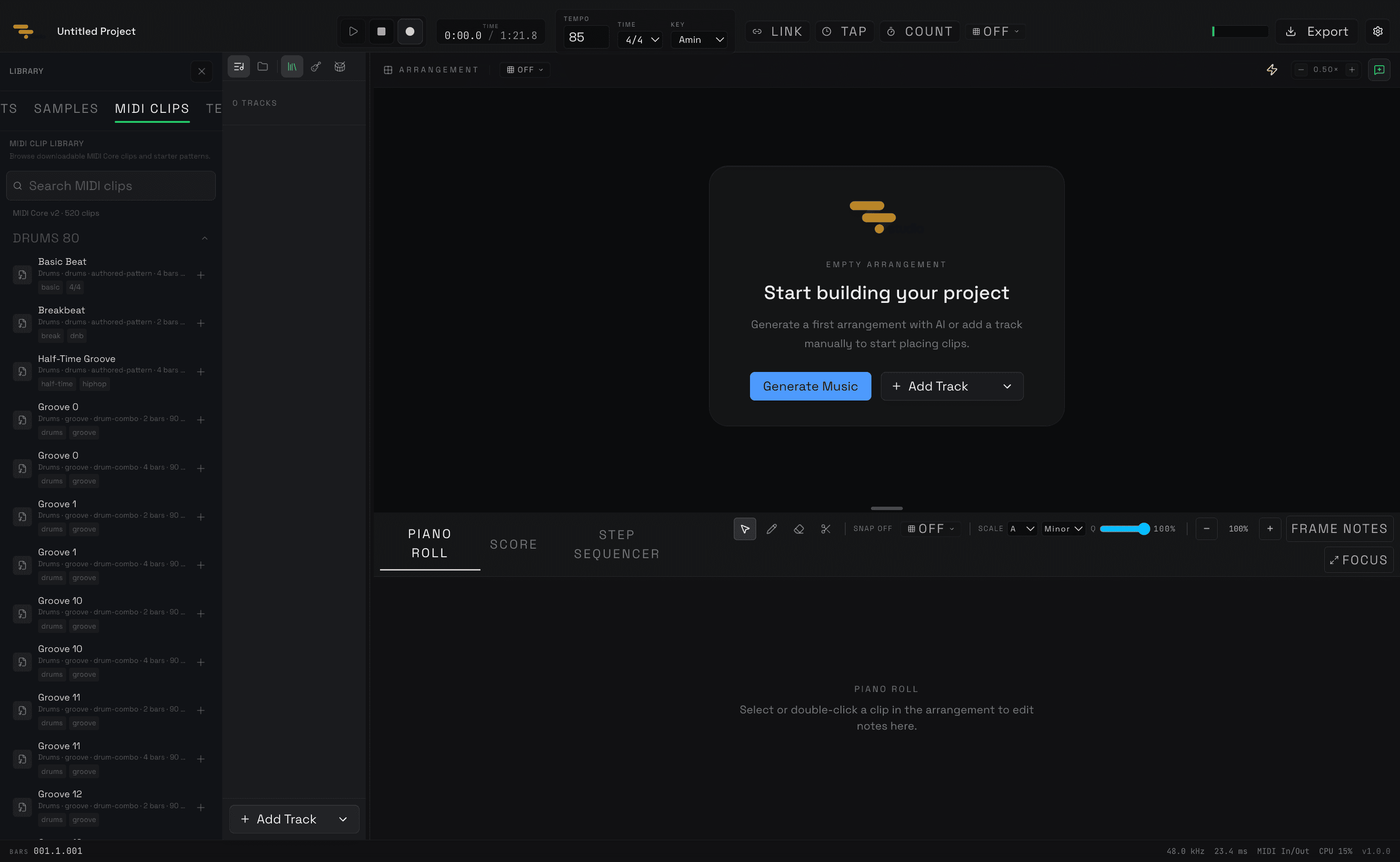Arm recording with the Record button
Image resolution: width=1400 pixels, height=862 pixels.
(x=410, y=31)
